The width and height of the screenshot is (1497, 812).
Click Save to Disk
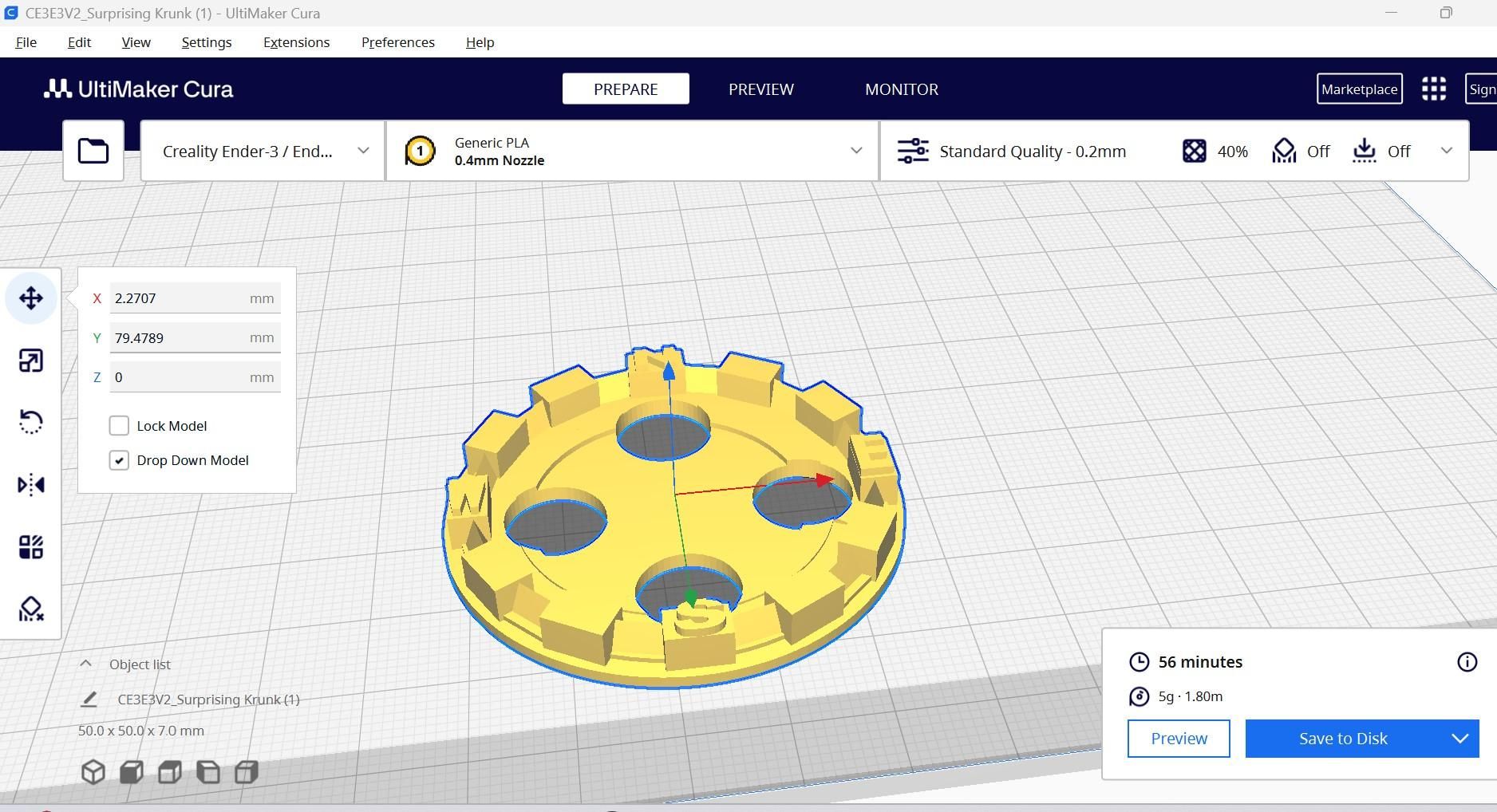(x=1344, y=739)
